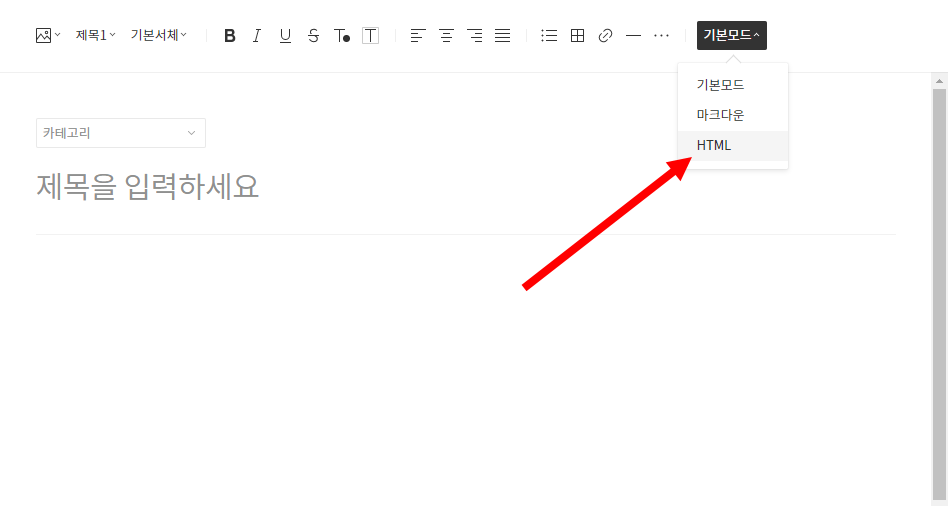Toggle italic formatting

[257, 36]
